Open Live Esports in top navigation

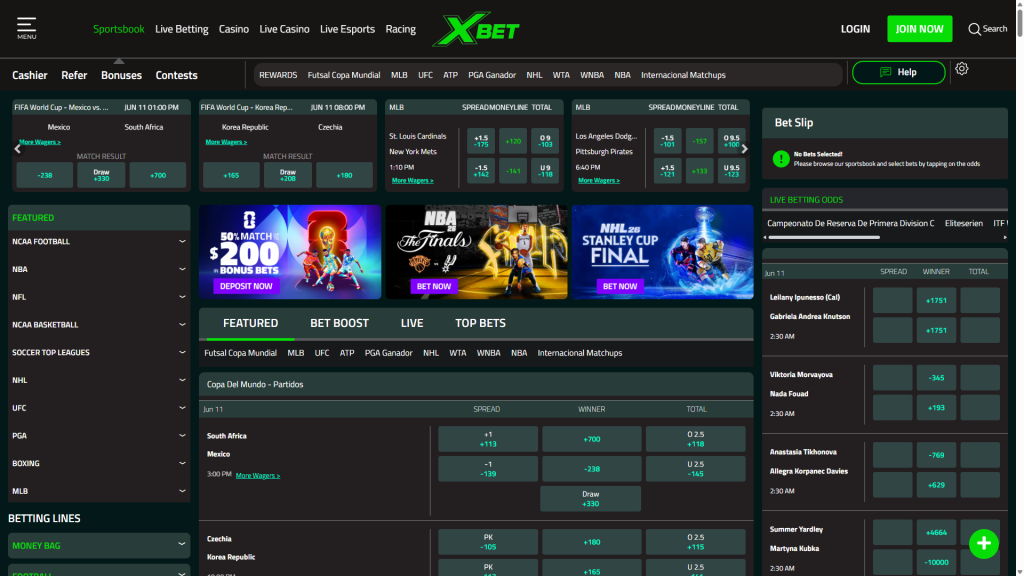tap(347, 29)
